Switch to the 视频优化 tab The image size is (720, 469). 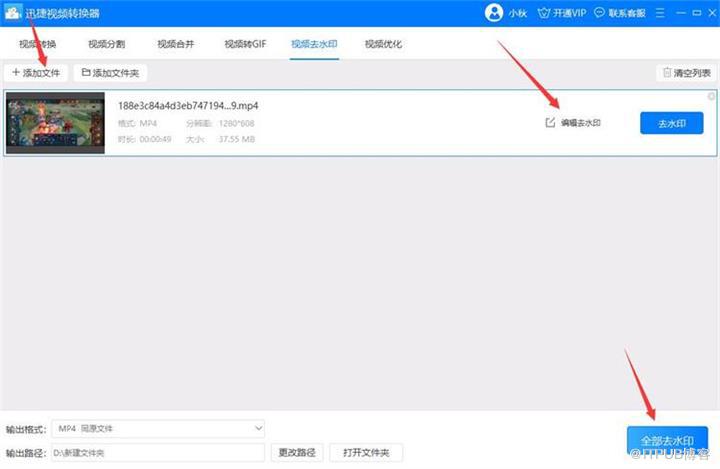(x=383, y=44)
